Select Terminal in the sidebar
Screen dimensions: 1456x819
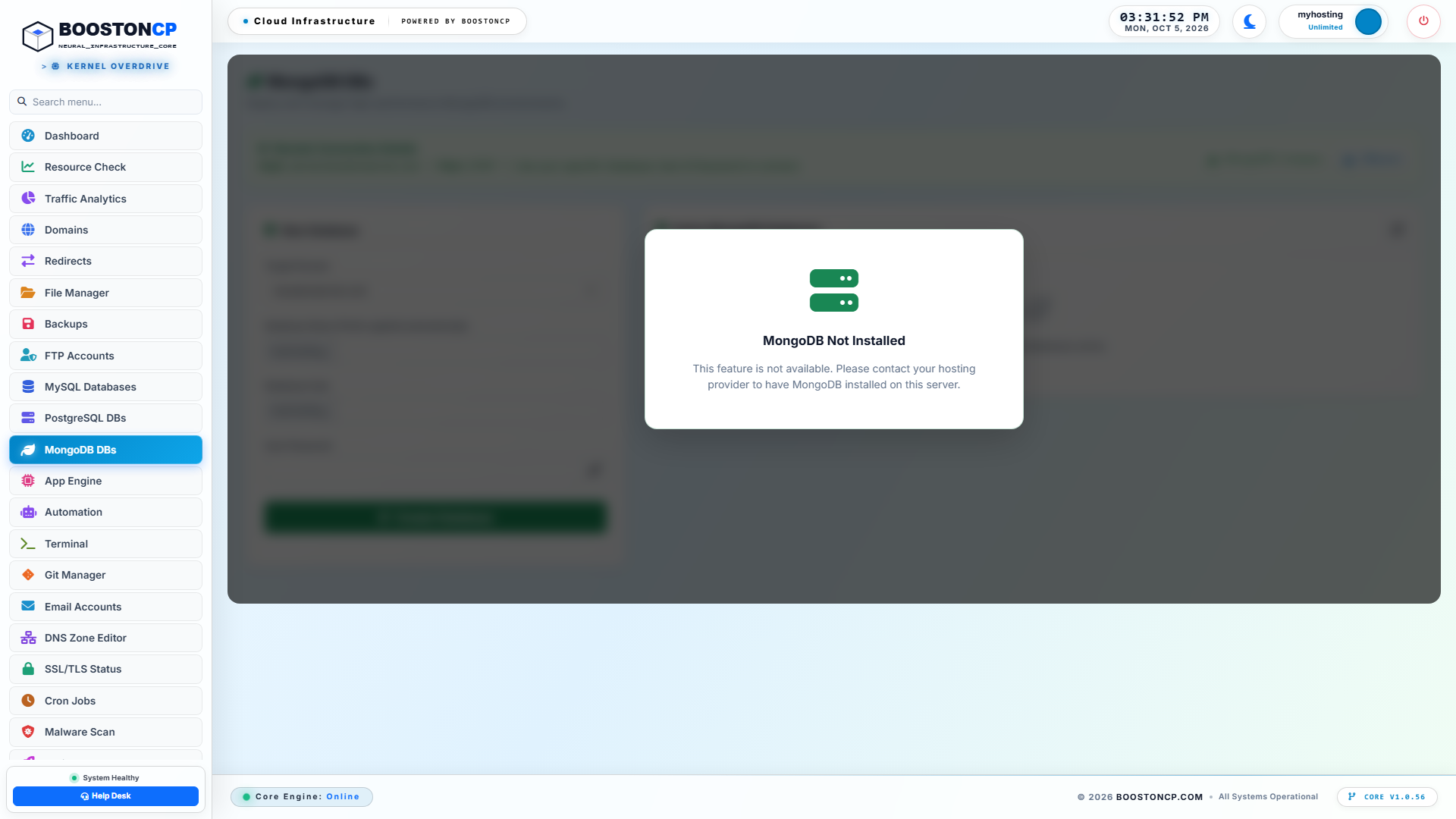[x=106, y=544]
